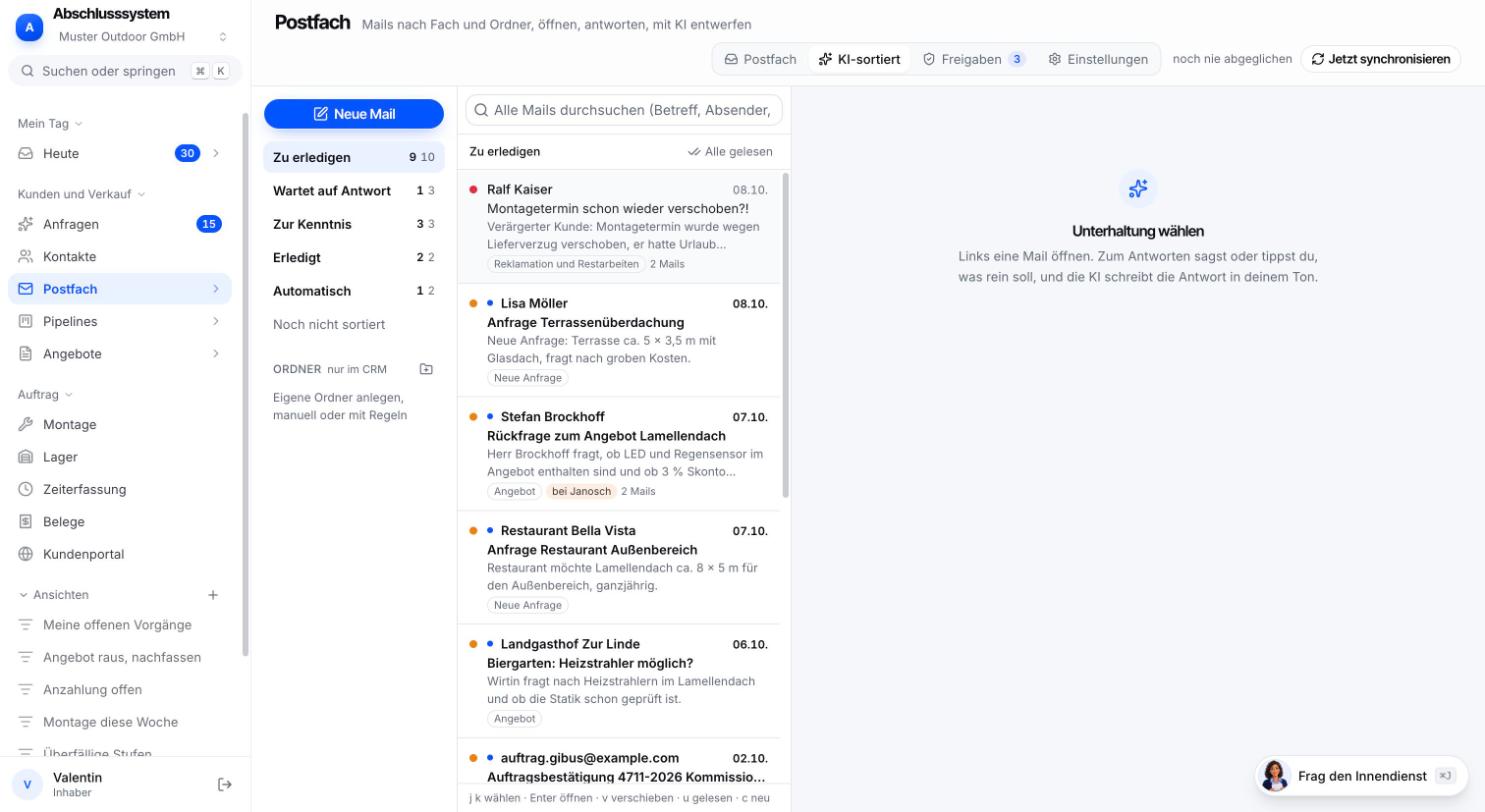Open Lisa Möller's Terrassenüberdachung mail
Image resolution: width=1485 pixels, height=812 pixels.
pyautogui.click(x=619, y=340)
